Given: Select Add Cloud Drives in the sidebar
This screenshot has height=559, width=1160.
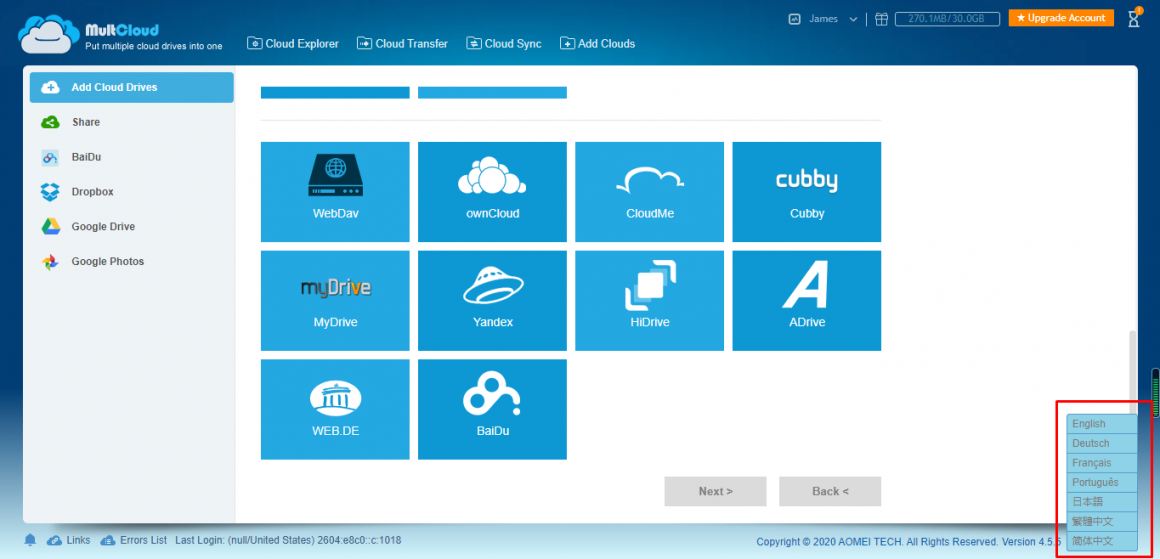Looking at the screenshot, I should point(132,87).
